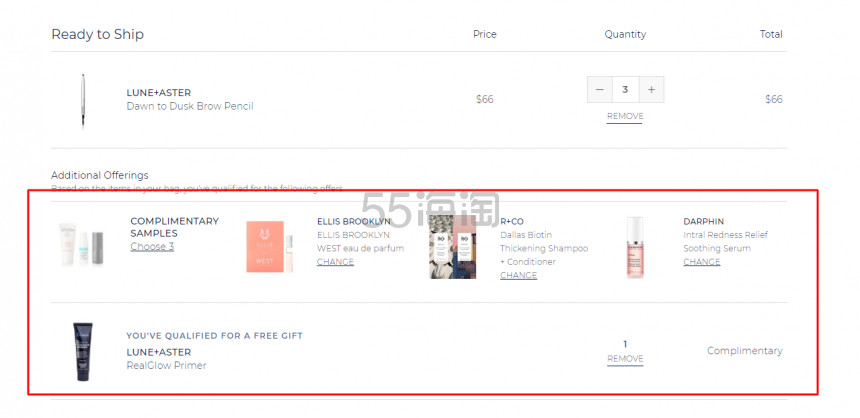Click the RealGlow Primer tube image
The image size is (860, 418).
[x=83, y=352]
